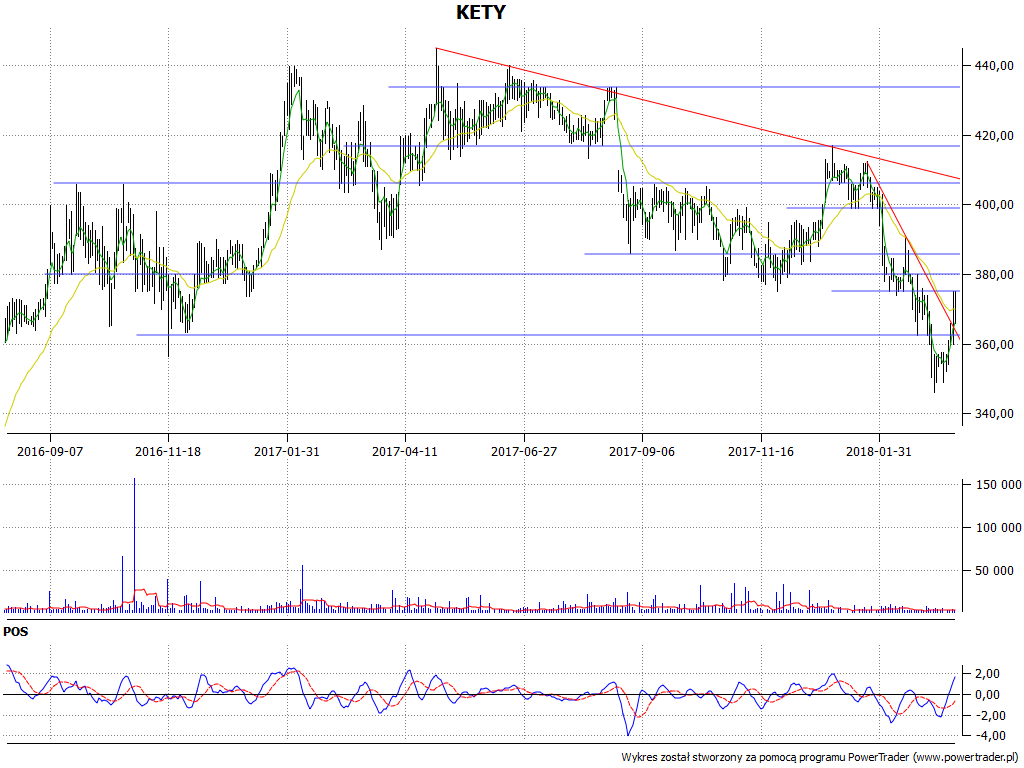Image resolution: width=1024 pixels, height=768 pixels.
Task: Click the 2,00 oscillator axis label
Action: pyautogui.click(x=987, y=673)
